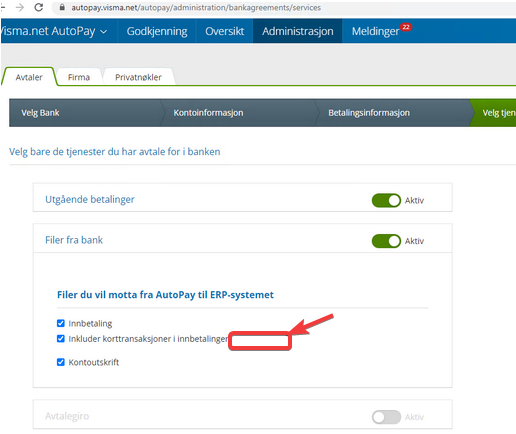Screen dimensions: 516x434
Task: Uncheck Inkluder korttransaksjoner i innbetalinger
Action: click(61, 339)
